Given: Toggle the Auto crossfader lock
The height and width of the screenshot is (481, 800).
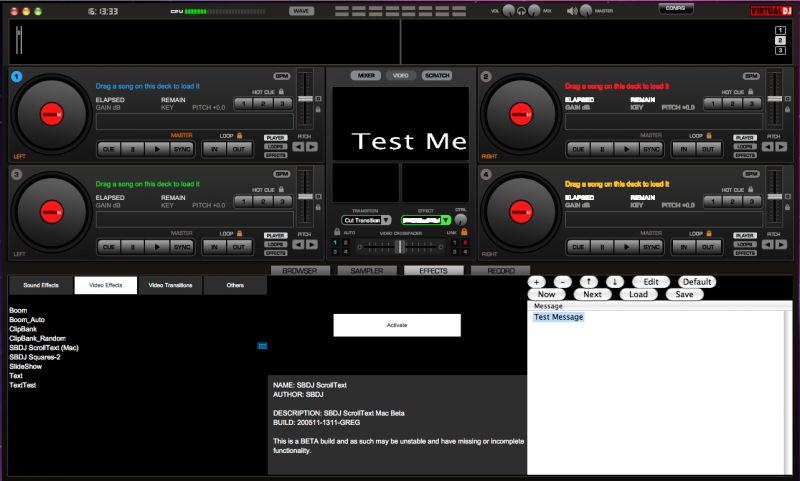Looking at the screenshot, I should (x=337, y=232).
